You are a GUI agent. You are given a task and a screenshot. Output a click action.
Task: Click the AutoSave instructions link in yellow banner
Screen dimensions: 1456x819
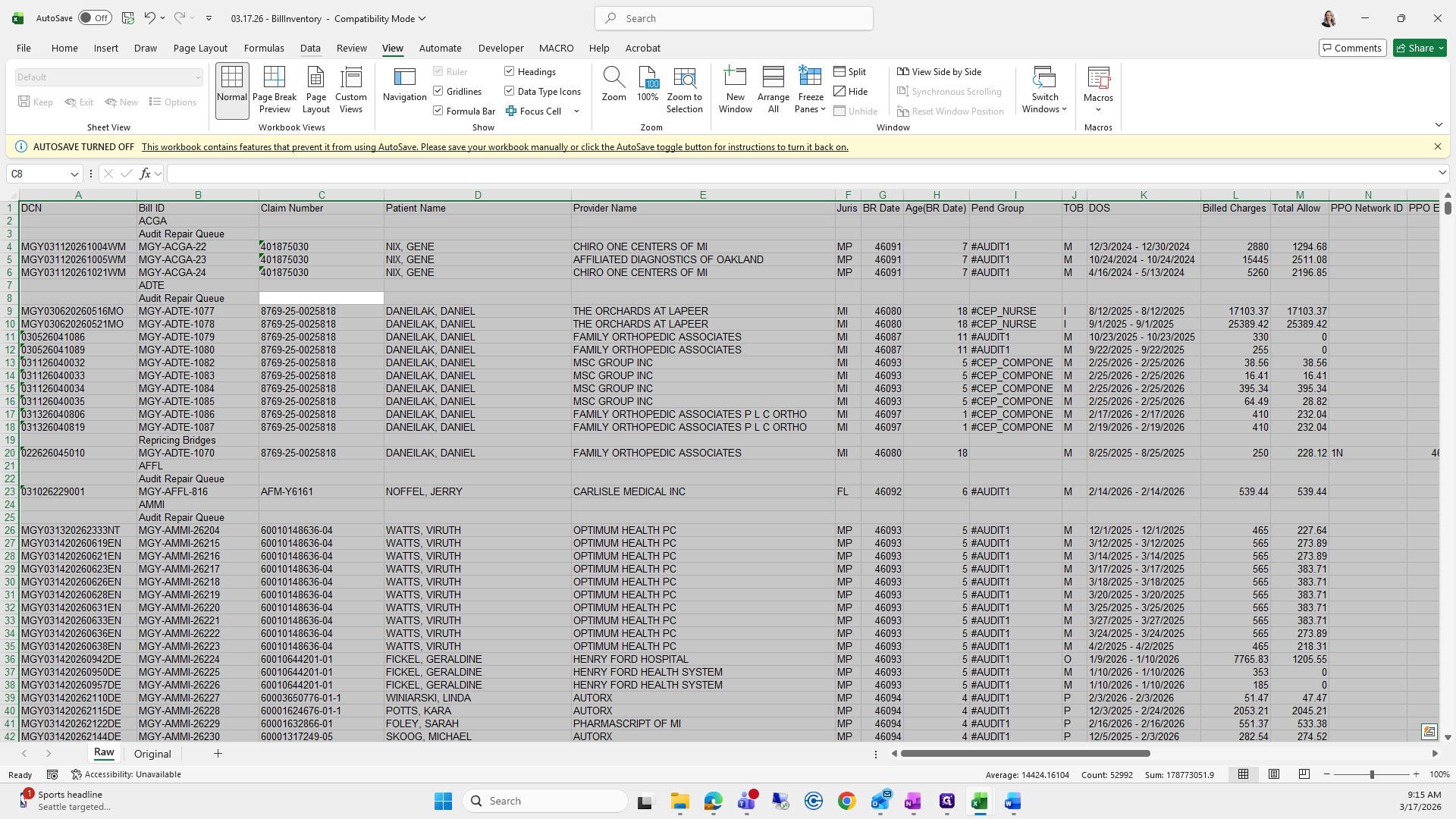pos(494,147)
